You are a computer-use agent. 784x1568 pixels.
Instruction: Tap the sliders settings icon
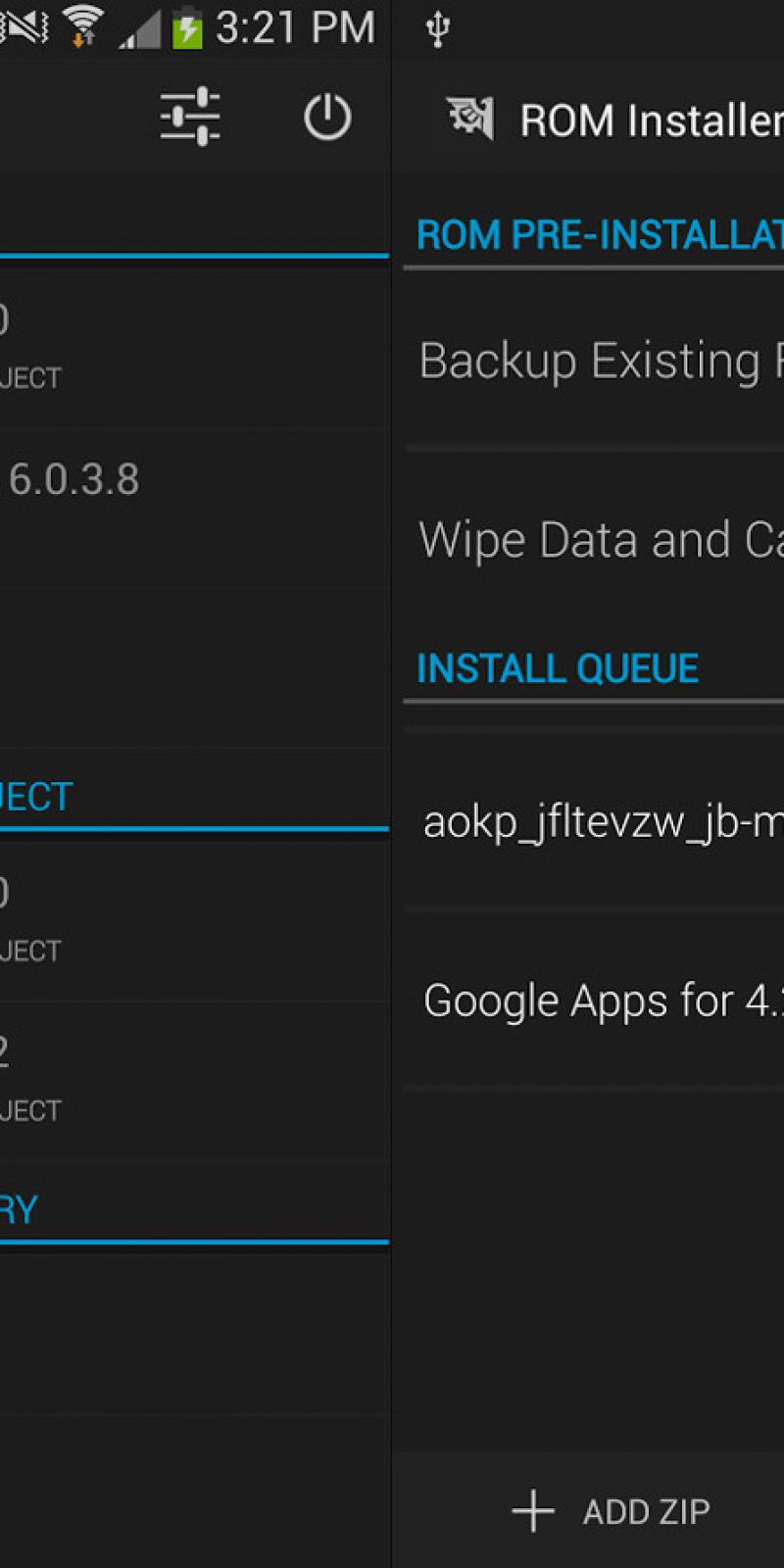[190, 117]
